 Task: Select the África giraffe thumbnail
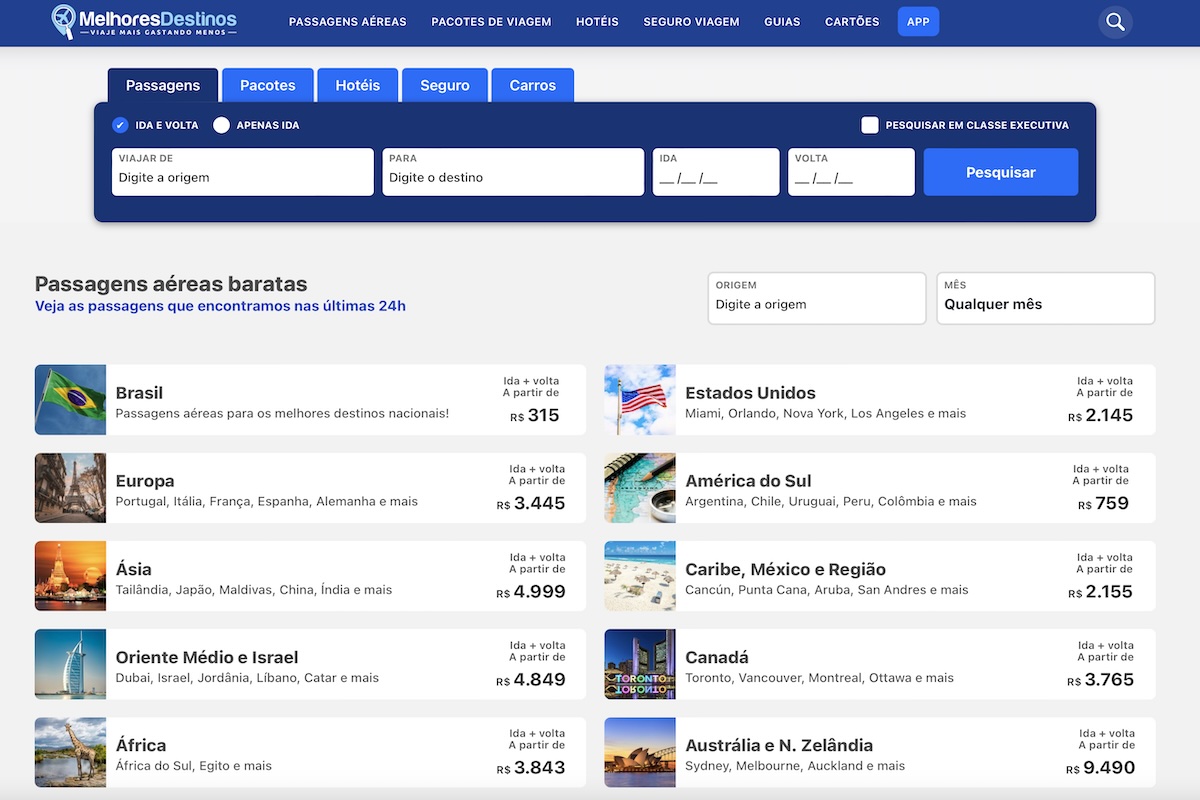point(70,751)
